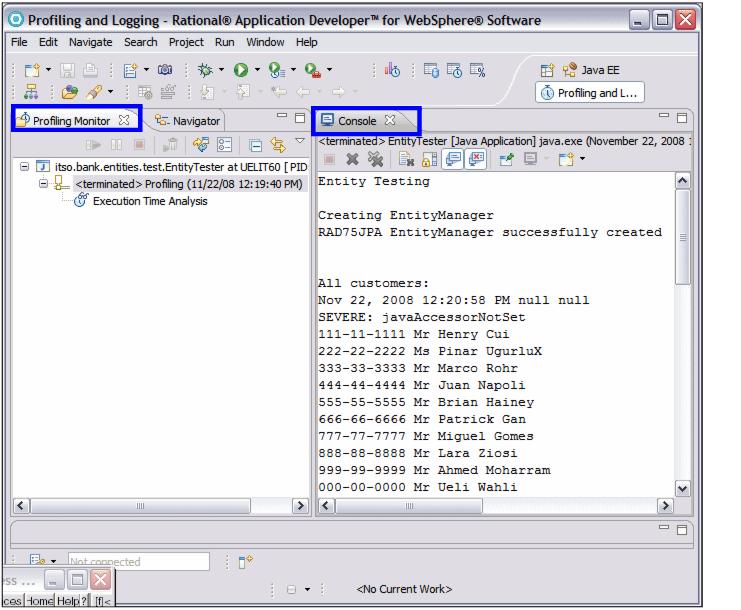The height and width of the screenshot is (610, 741).
Task: Close the Console view tab
Action: tap(390, 120)
